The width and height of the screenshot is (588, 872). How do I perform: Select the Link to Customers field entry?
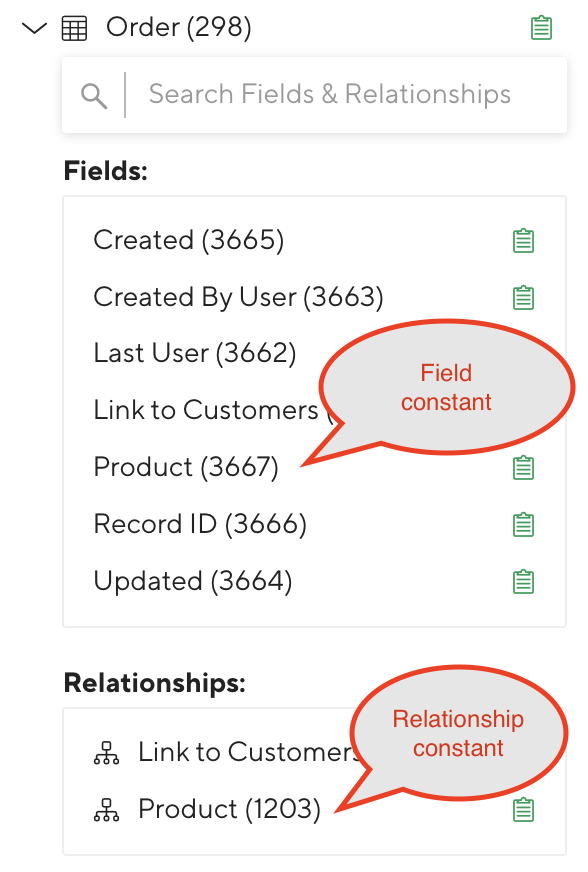(x=206, y=410)
